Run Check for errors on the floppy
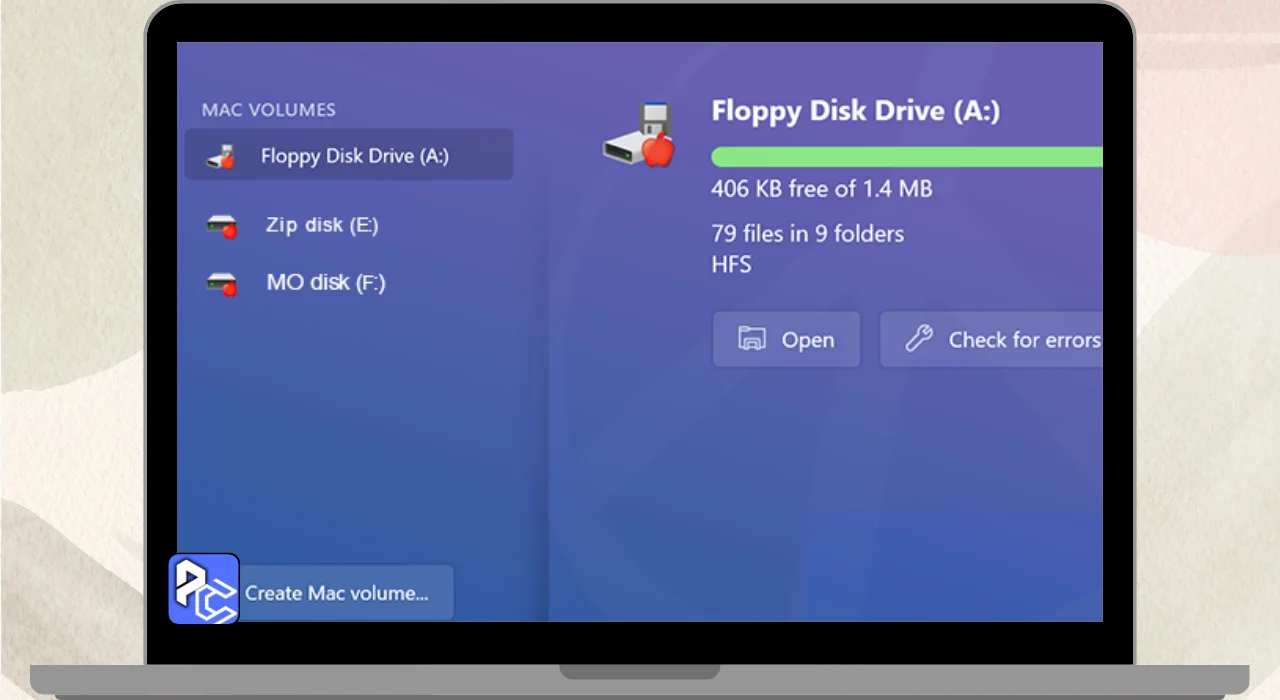The width and height of the screenshot is (1280, 700). pos(1000,340)
